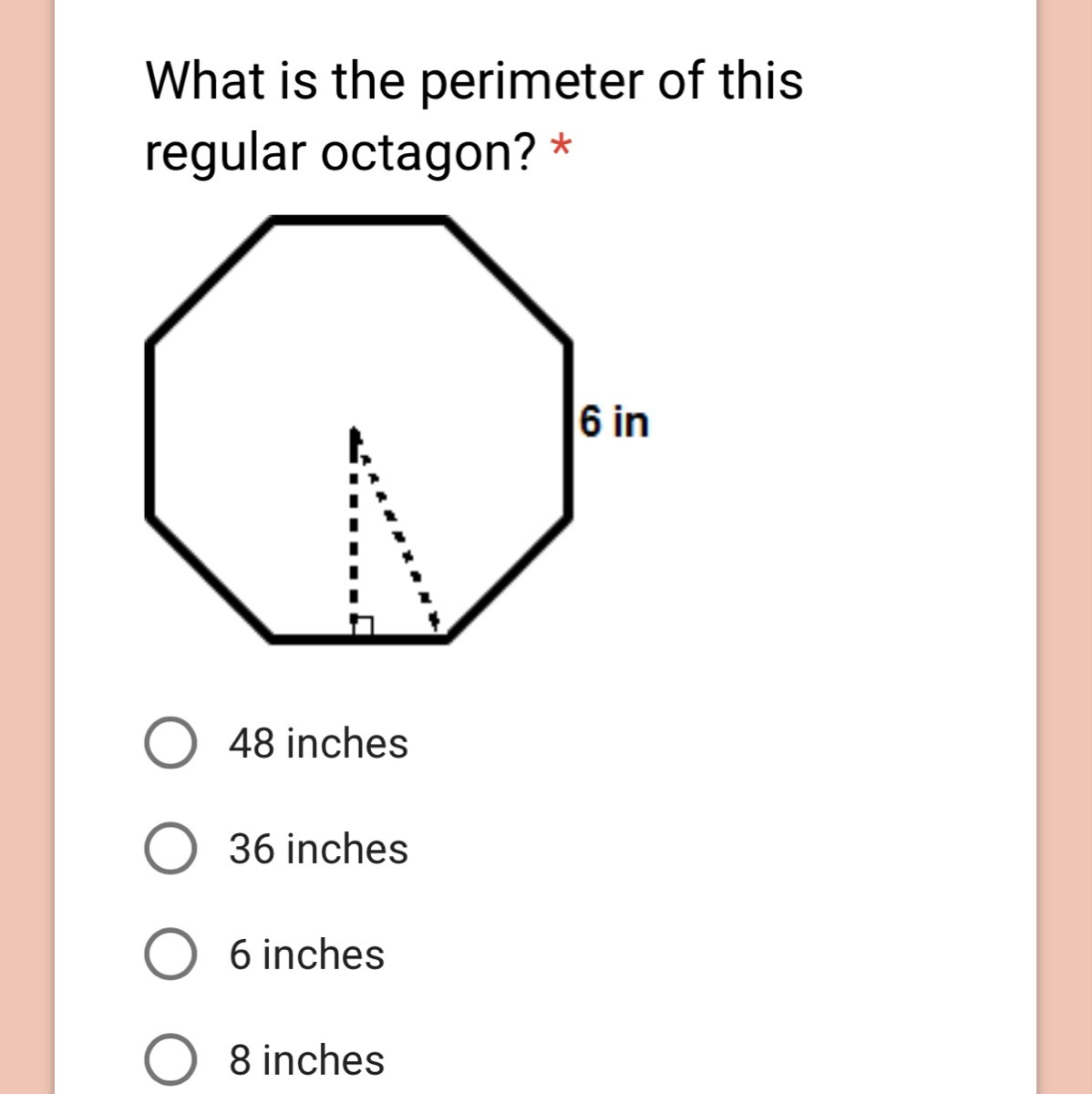This screenshot has height=1094, width=1092.
Task: Tap the "8 inches" answer text
Action: pyautogui.click(x=306, y=1060)
